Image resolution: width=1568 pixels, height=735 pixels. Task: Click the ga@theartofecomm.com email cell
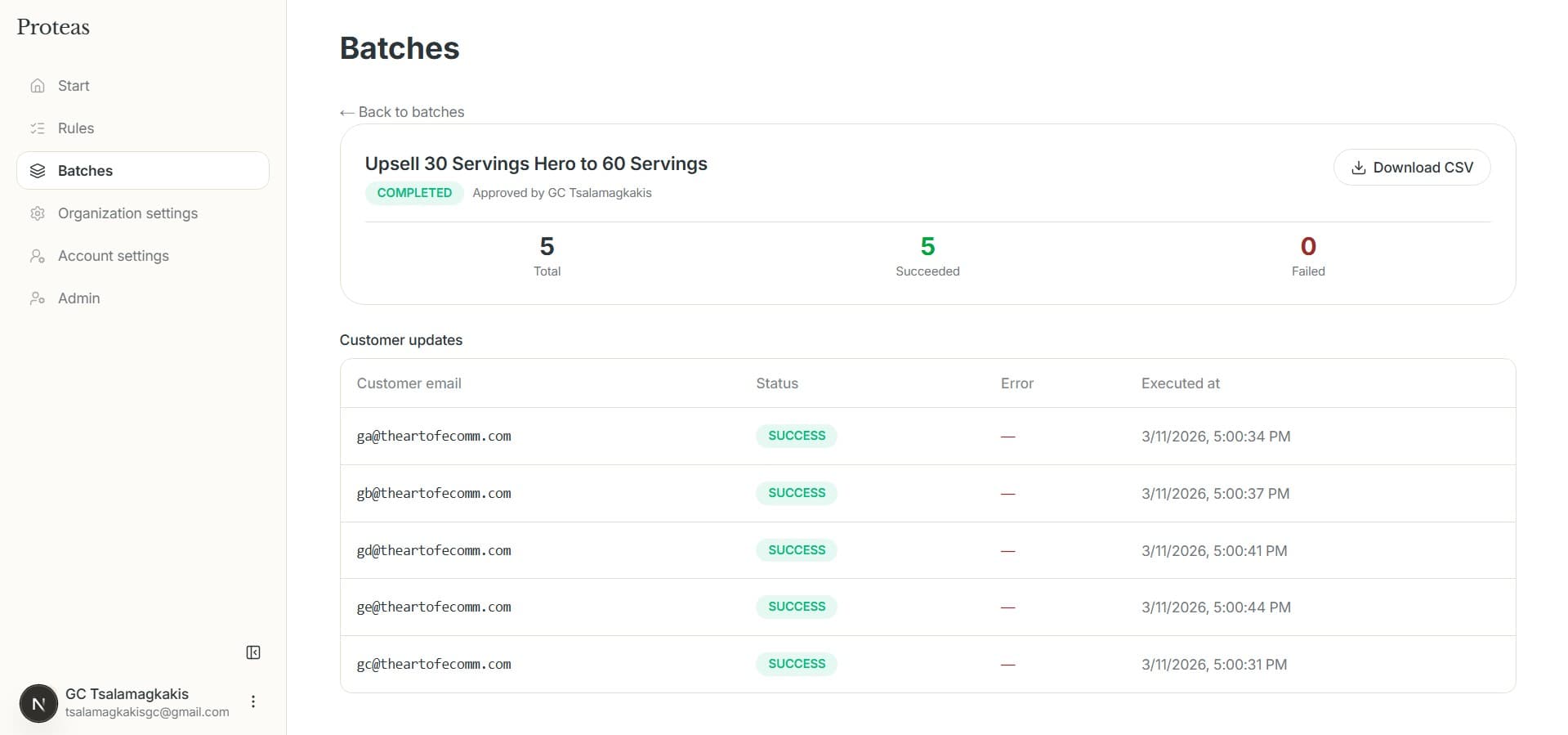[434, 437]
